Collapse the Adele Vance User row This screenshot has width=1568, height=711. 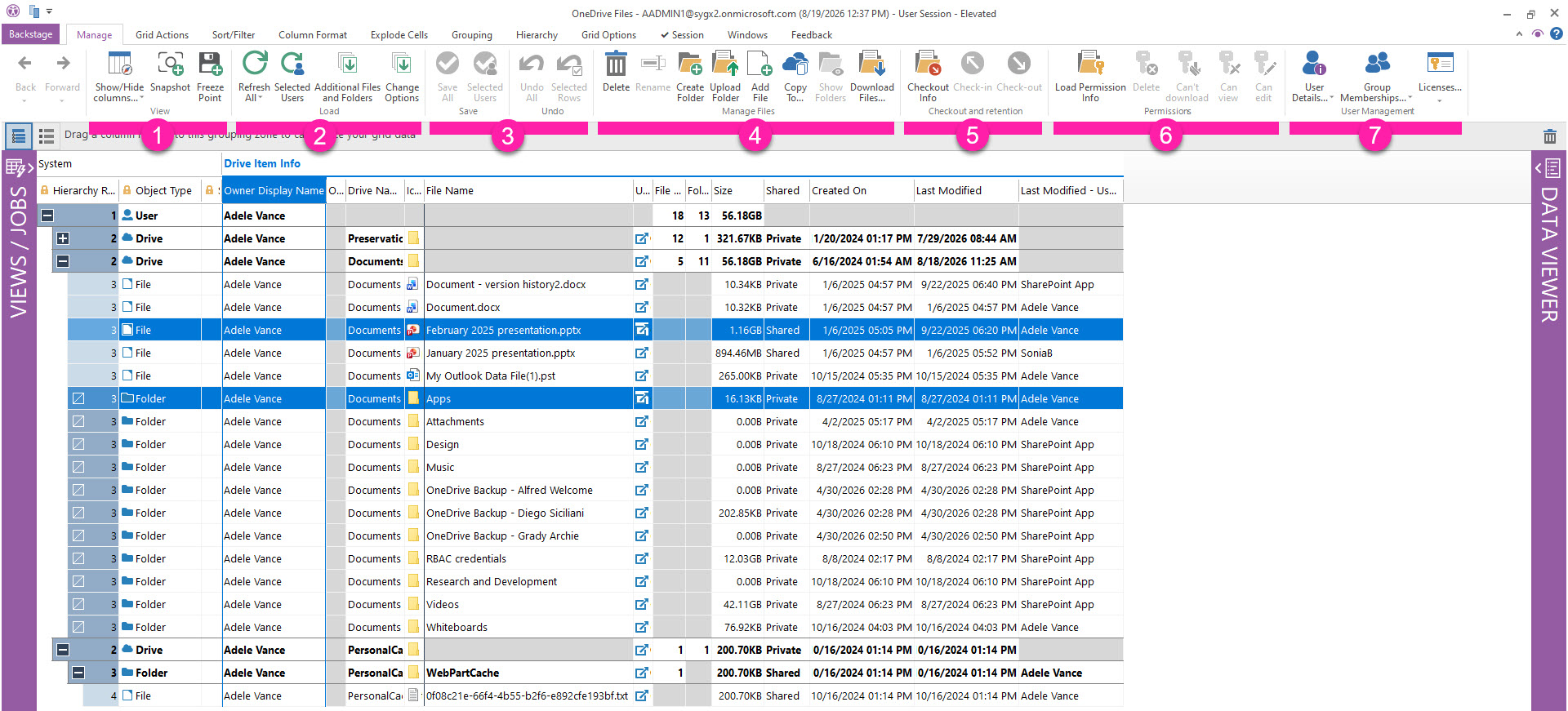[x=47, y=216]
